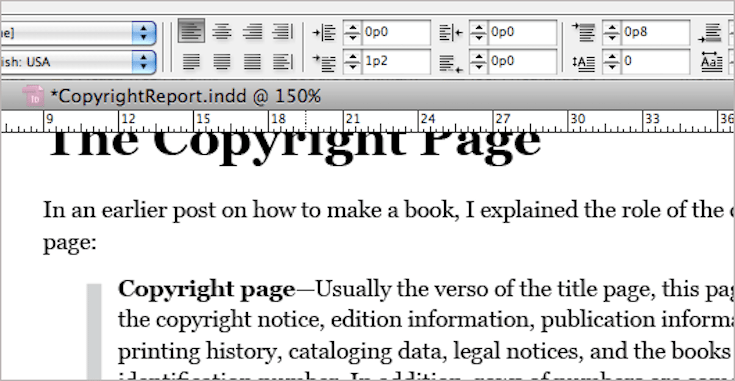Select Justify with last line centered
This screenshot has width=735, height=381.
click(222, 61)
